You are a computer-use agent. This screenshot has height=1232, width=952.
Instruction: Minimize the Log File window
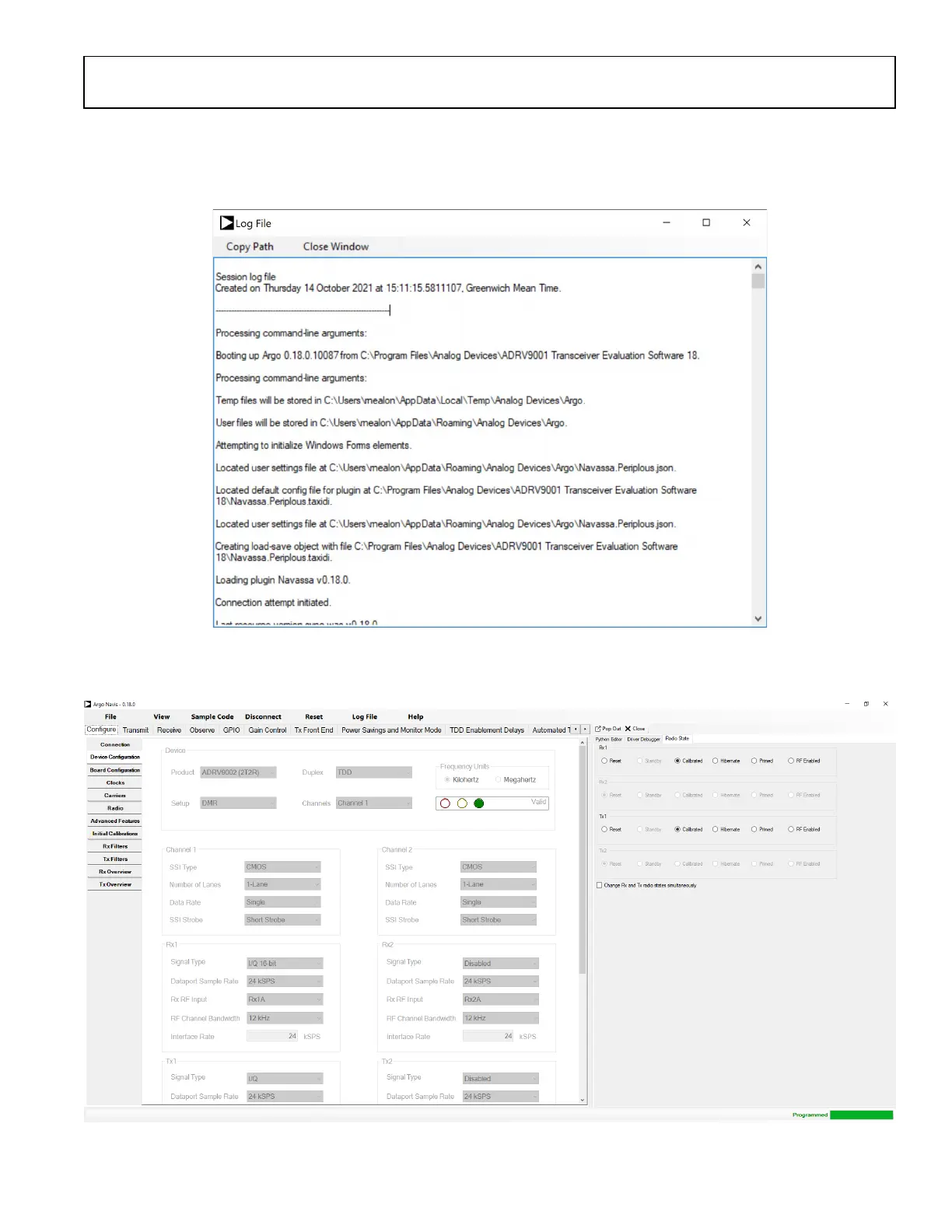[x=667, y=222]
